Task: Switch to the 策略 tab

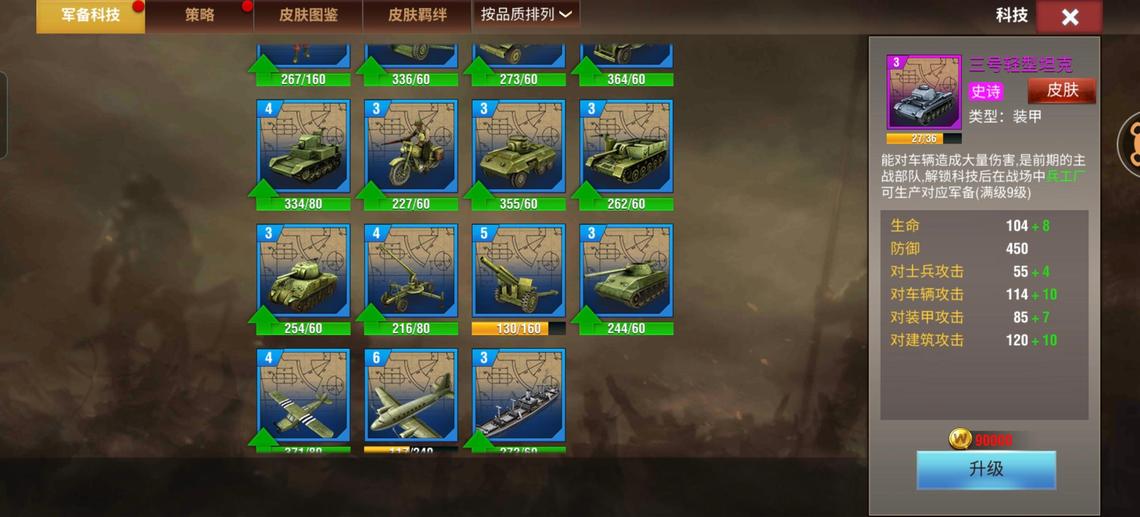Action: 199,15
